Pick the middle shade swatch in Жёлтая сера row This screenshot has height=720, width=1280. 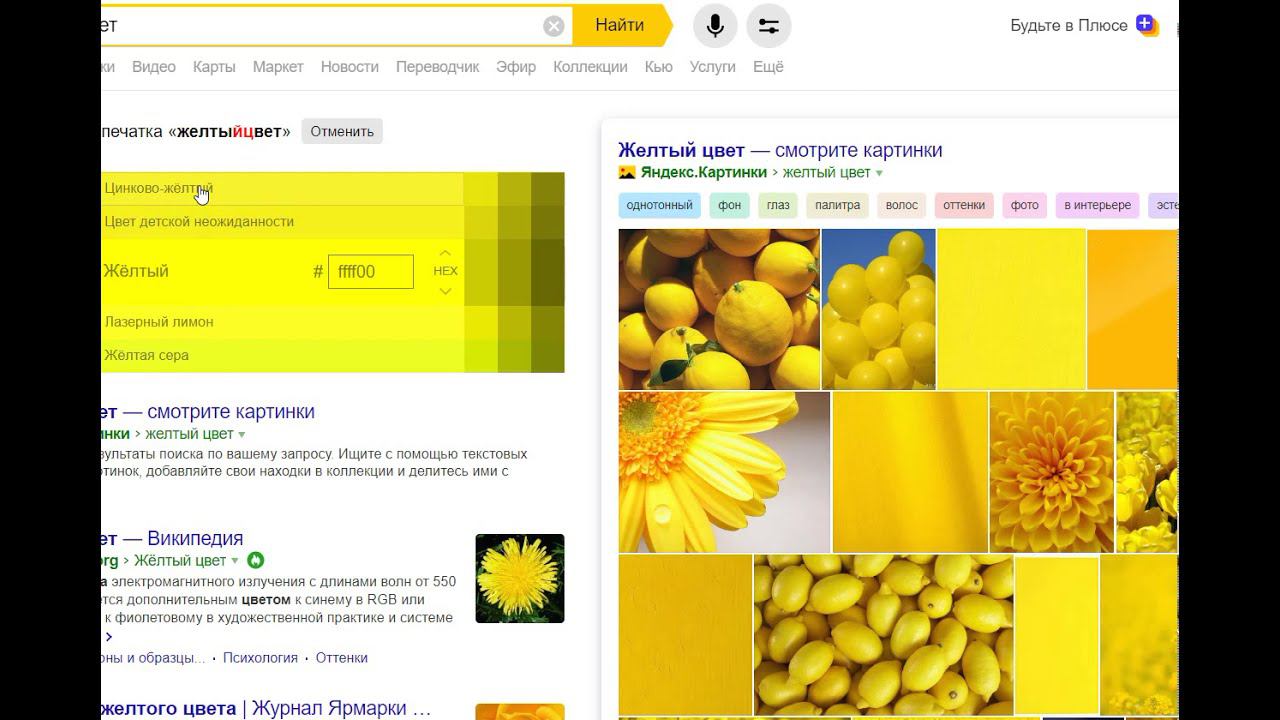coord(514,355)
